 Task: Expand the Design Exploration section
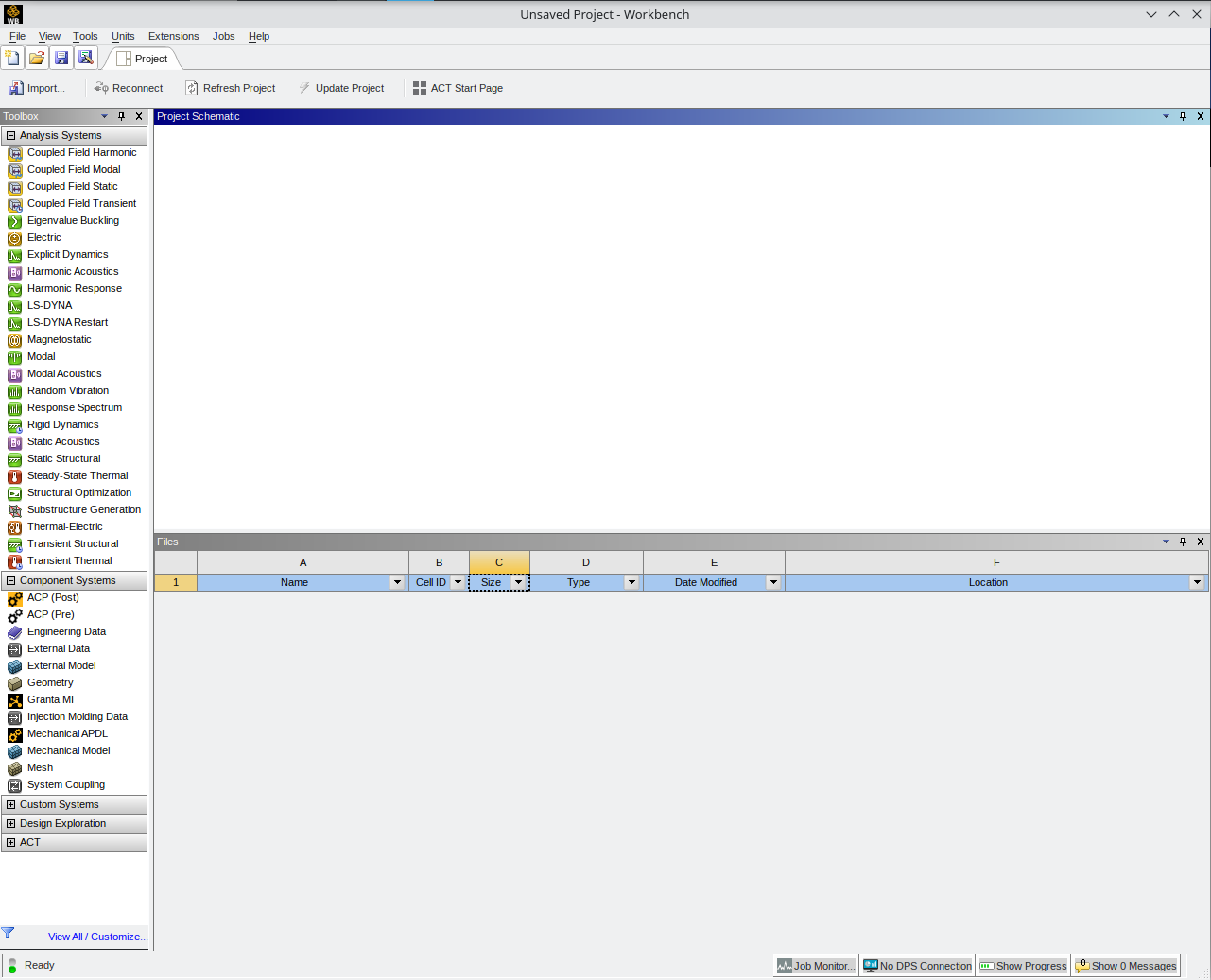coord(11,824)
